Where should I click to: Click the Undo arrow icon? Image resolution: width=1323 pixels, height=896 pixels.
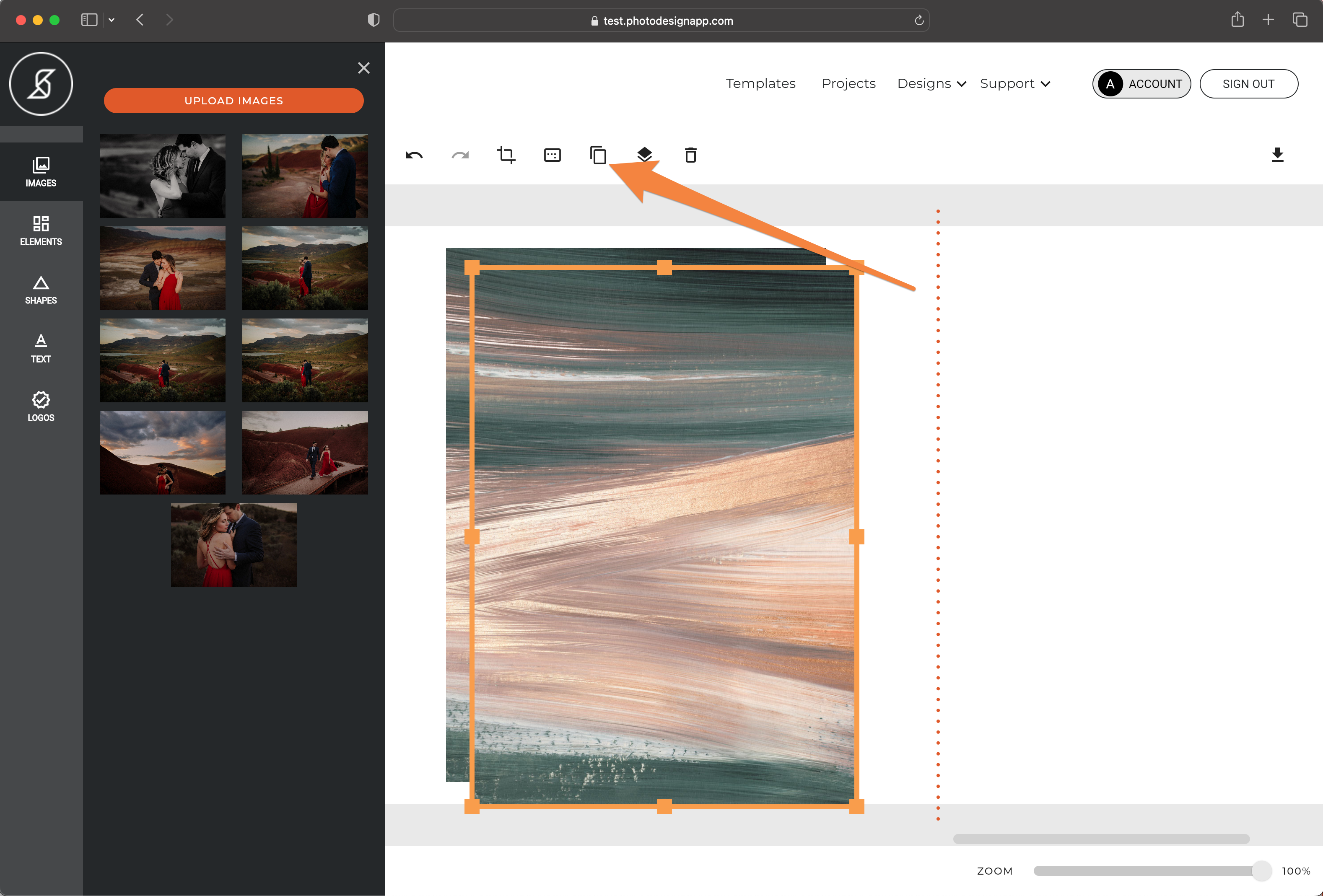[x=414, y=155]
